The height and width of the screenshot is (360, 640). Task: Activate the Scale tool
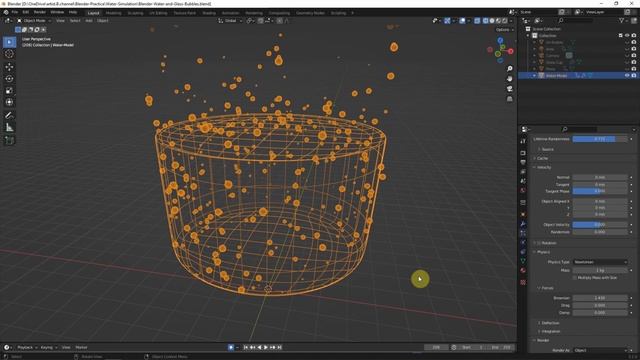point(9,90)
